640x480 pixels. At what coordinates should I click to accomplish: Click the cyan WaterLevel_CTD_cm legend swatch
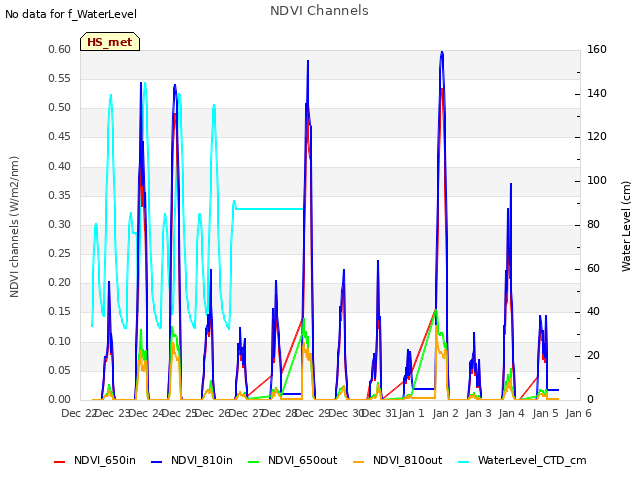463,462
